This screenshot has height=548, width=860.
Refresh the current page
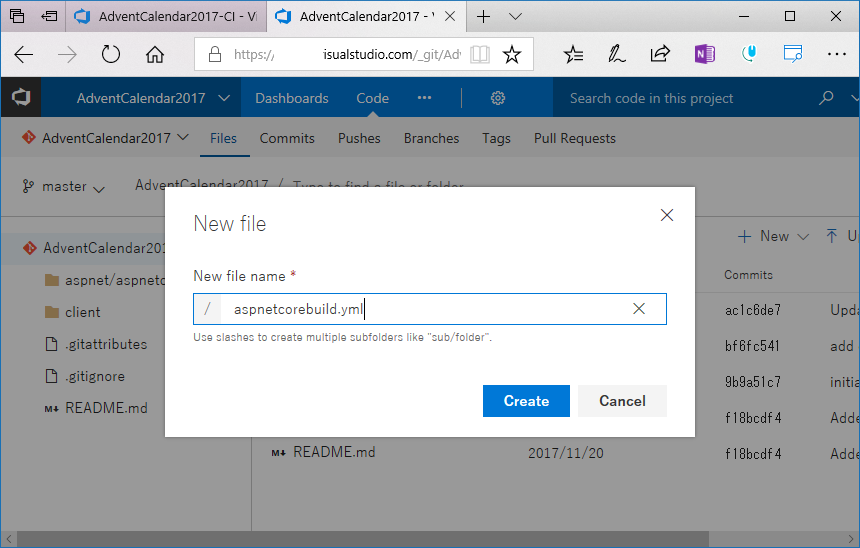[x=111, y=54]
